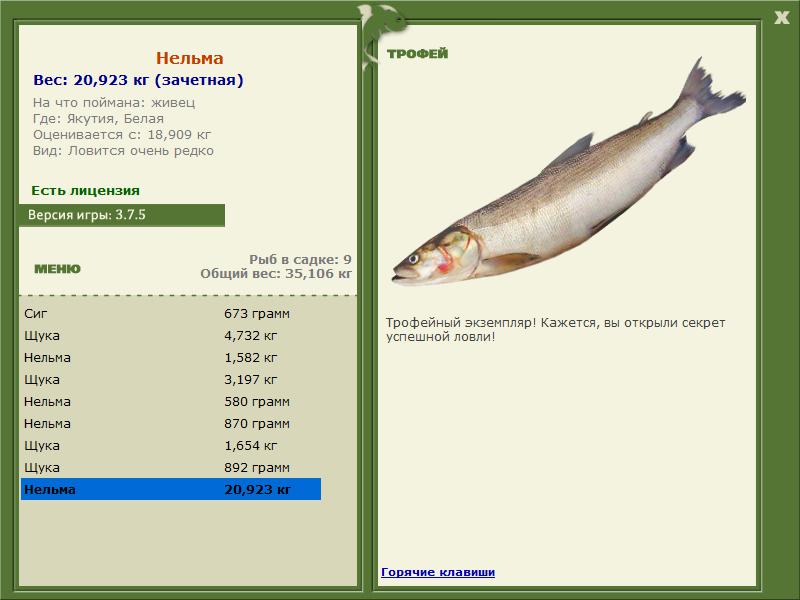Image resolution: width=800 pixels, height=600 pixels.
Task: Click the Оценивается с: 18,909 кг line
Action: (x=122, y=135)
